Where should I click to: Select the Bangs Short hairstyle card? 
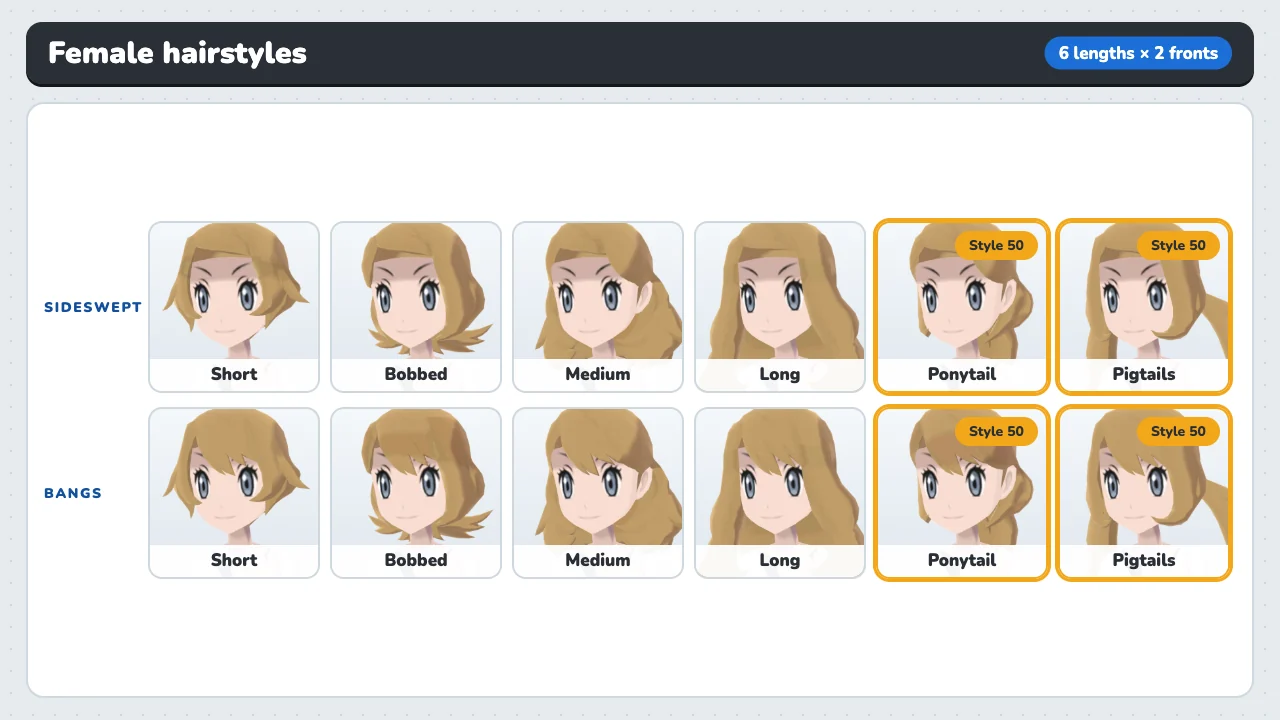[234, 493]
